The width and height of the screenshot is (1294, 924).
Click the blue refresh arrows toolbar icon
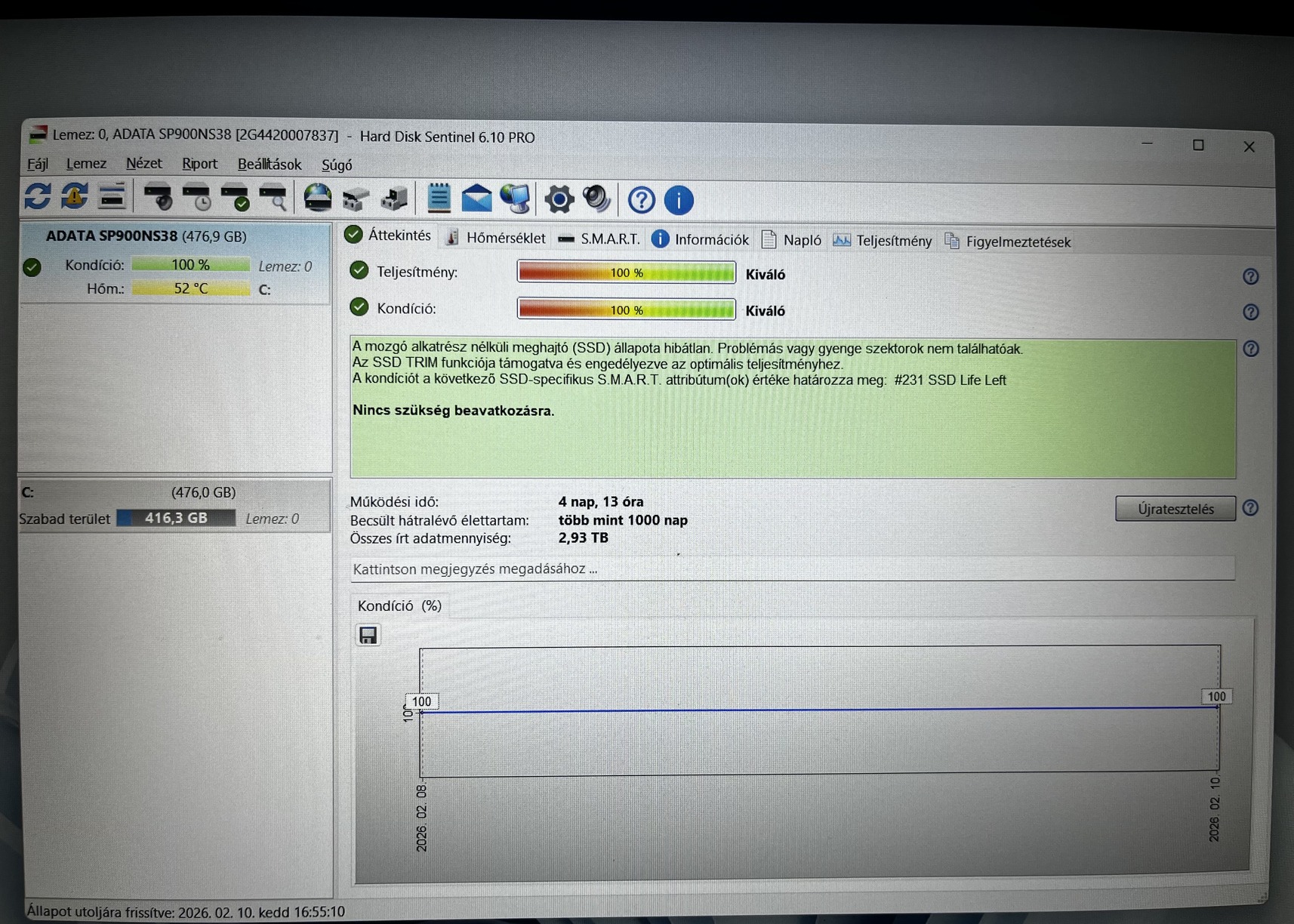(38, 196)
